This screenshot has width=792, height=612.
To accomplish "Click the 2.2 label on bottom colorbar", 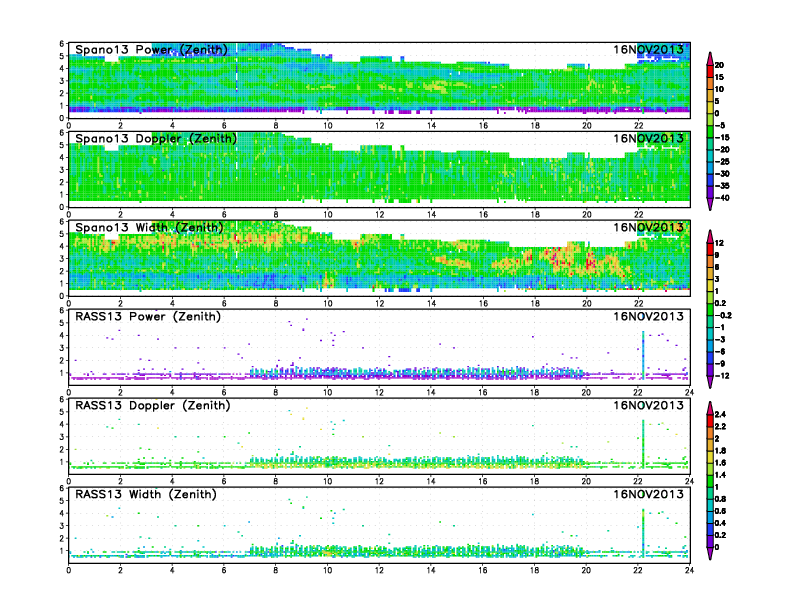I will [x=720, y=427].
